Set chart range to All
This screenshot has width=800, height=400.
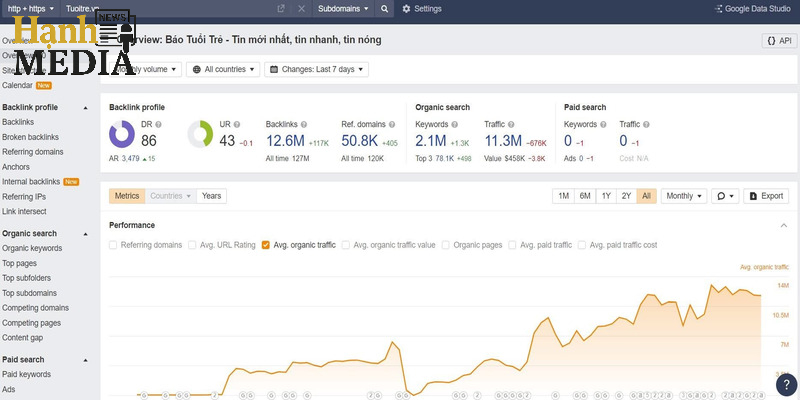[x=646, y=196]
